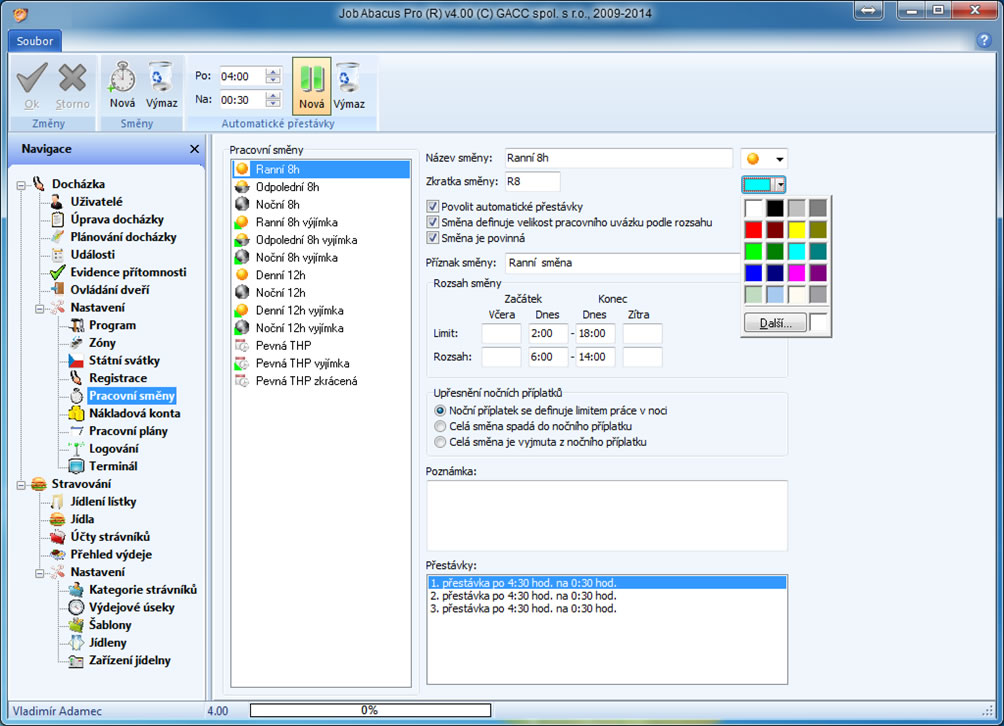Click Zóny icon in Nastavení
This screenshot has width=1004, height=726.
click(x=76, y=343)
